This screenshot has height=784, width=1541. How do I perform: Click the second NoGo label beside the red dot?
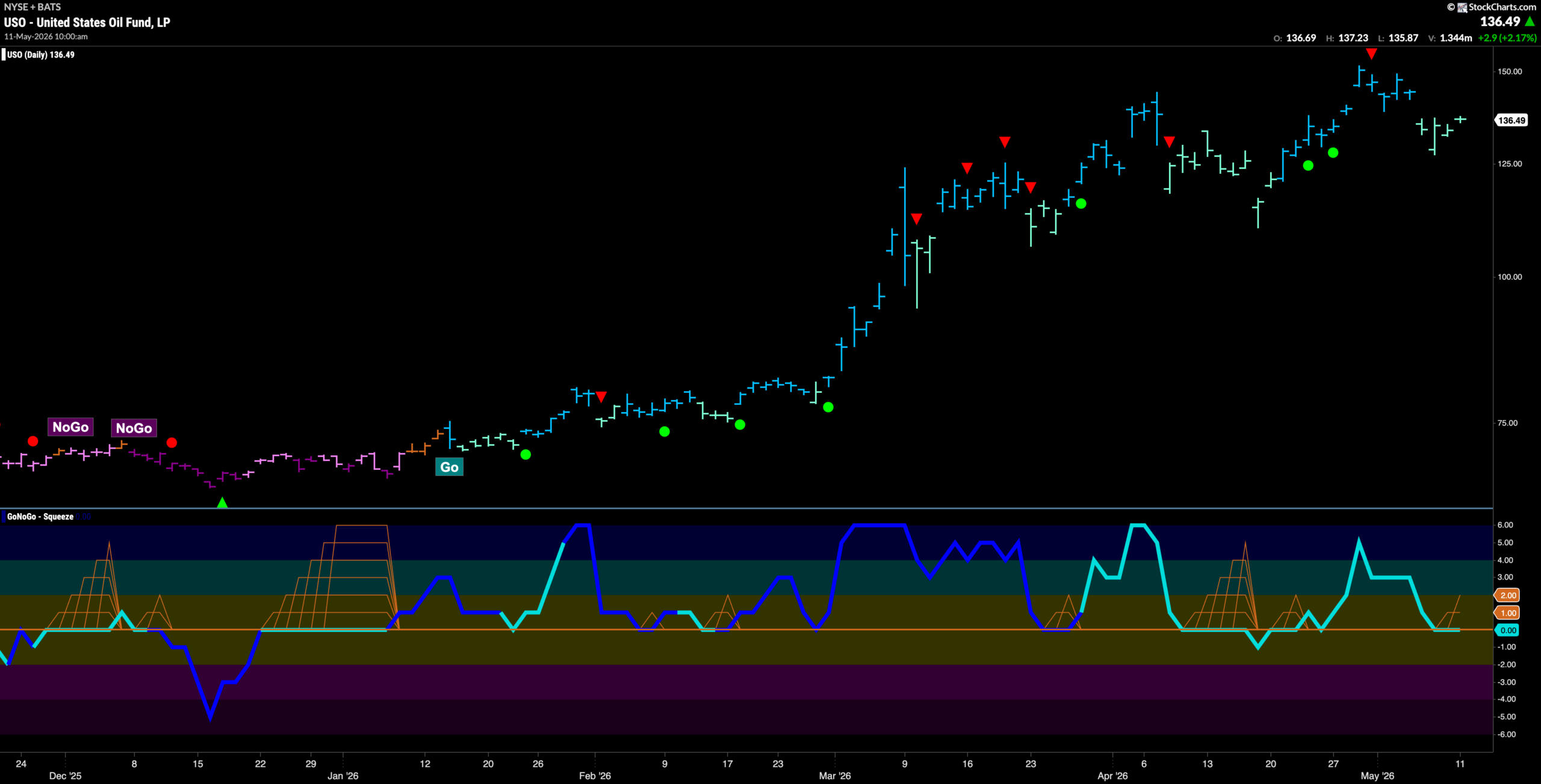(134, 428)
